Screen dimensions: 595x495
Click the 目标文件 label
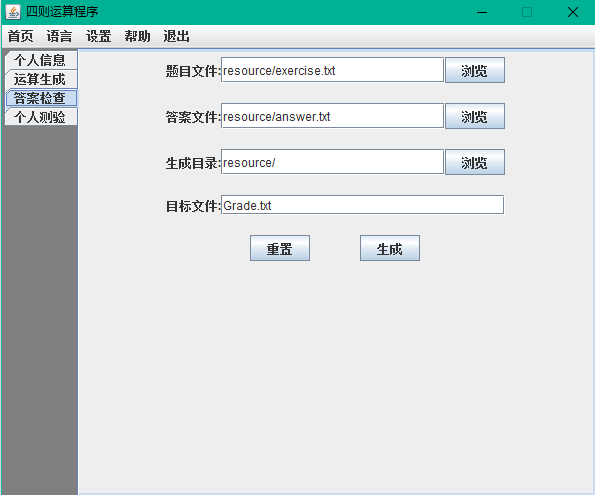[193, 206]
